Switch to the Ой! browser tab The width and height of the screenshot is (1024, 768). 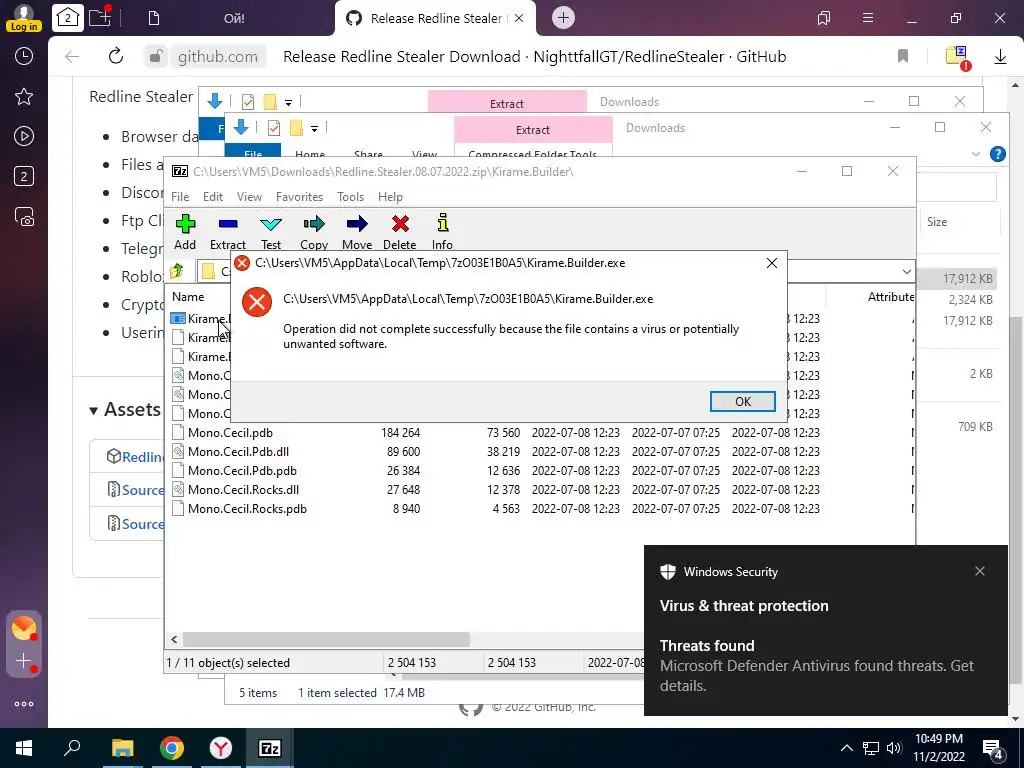point(234,18)
